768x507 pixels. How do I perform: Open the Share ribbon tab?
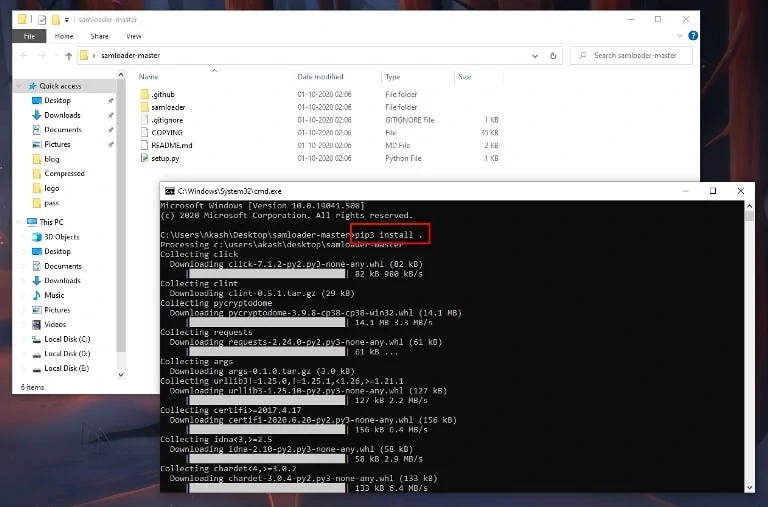point(99,36)
